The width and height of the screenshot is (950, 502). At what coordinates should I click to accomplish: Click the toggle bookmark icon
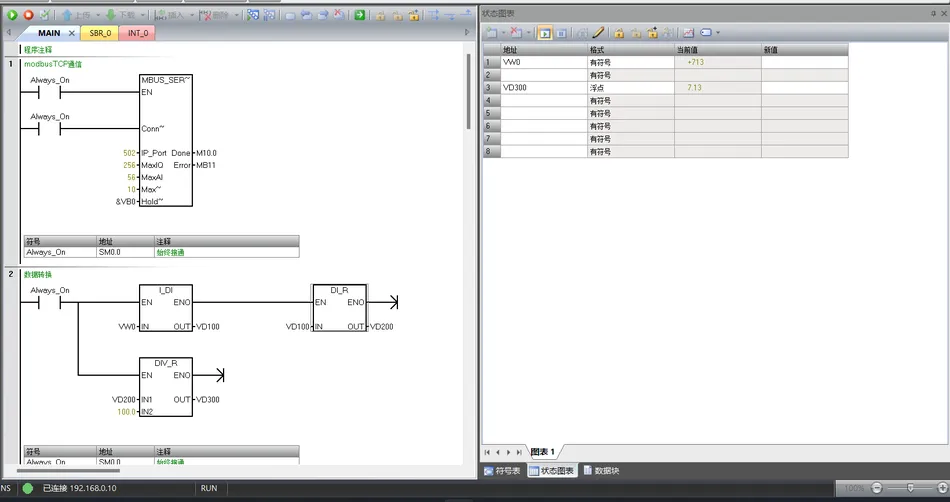[290, 15]
